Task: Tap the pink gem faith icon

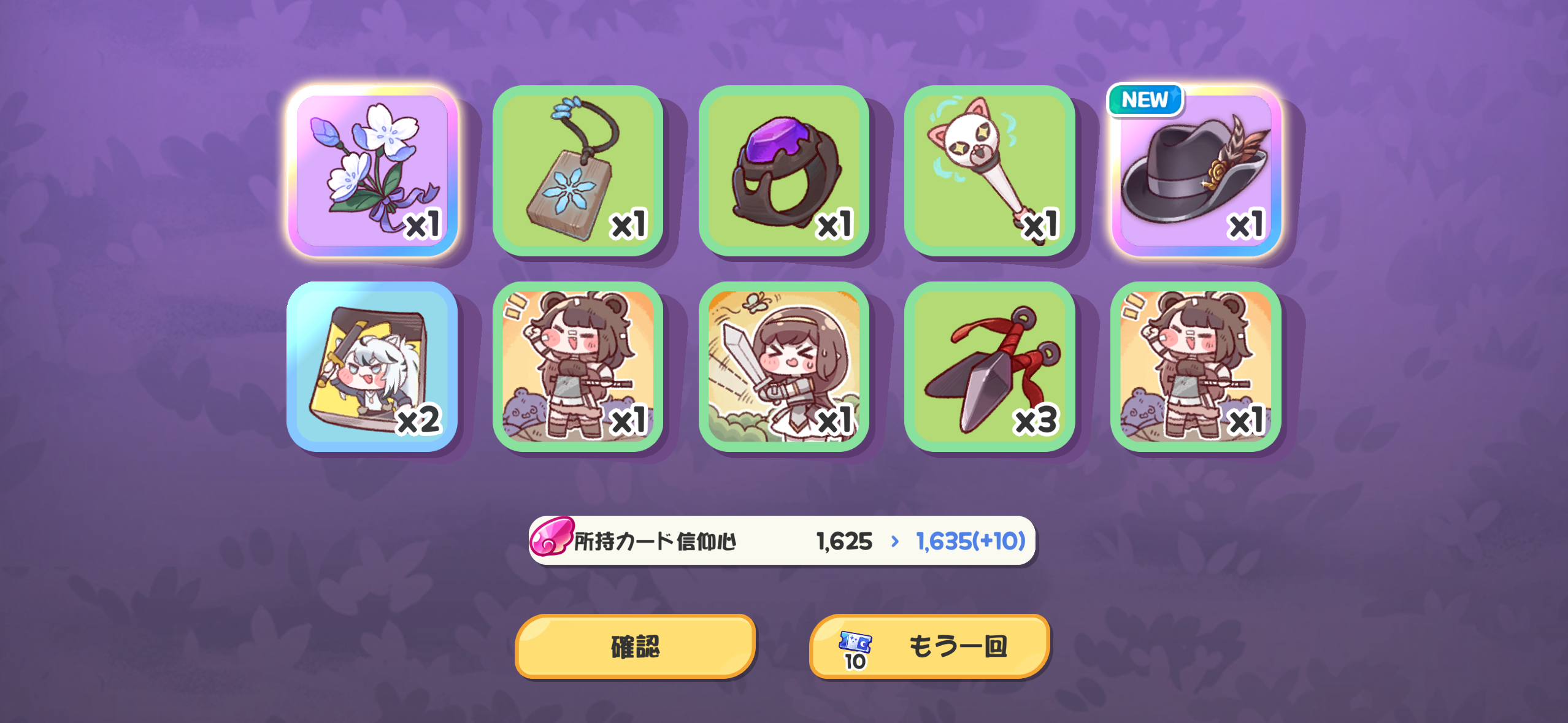Action: pyautogui.click(x=551, y=536)
